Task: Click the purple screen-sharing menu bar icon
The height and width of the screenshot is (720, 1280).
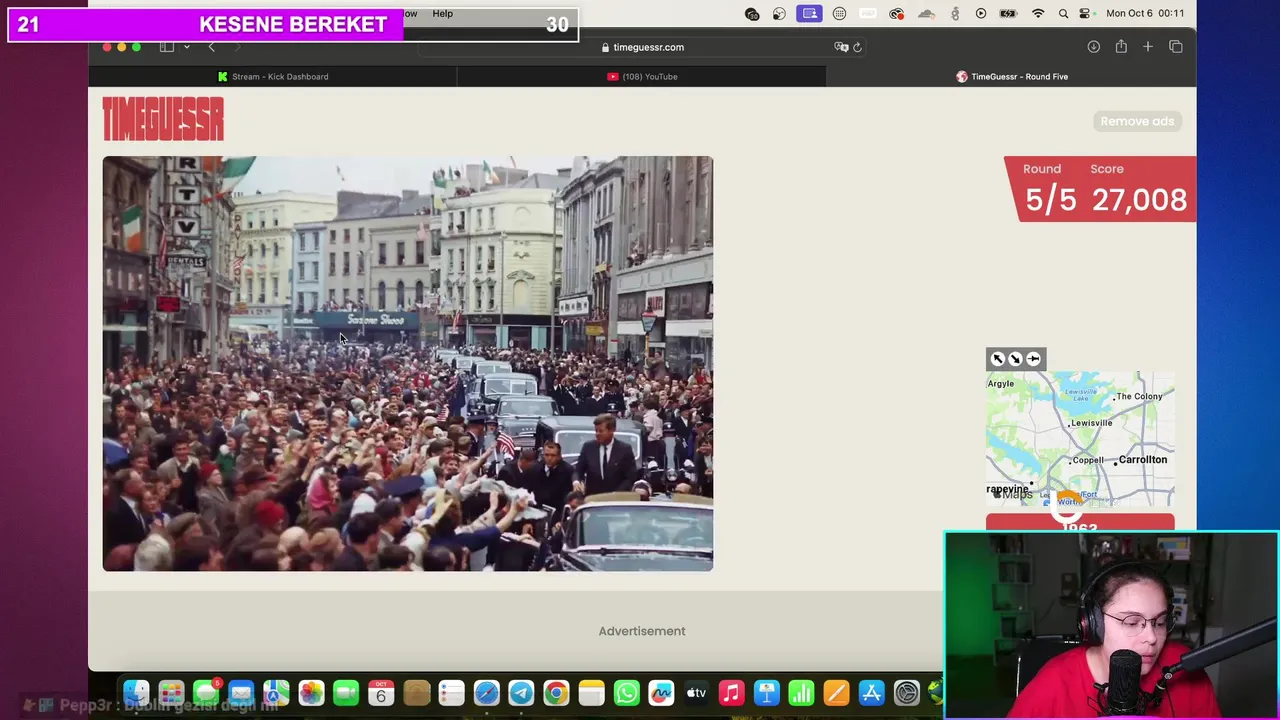Action: coord(810,14)
